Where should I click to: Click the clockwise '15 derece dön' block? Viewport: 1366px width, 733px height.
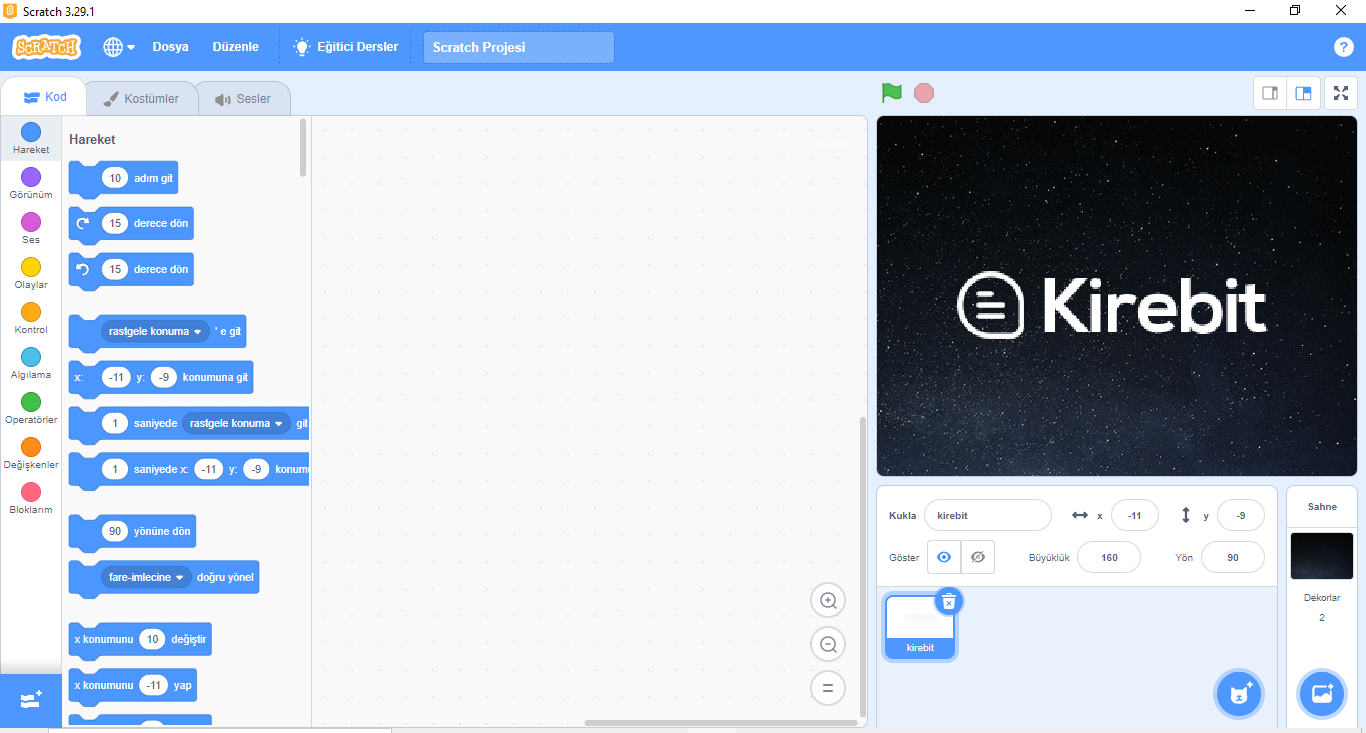tap(131, 223)
